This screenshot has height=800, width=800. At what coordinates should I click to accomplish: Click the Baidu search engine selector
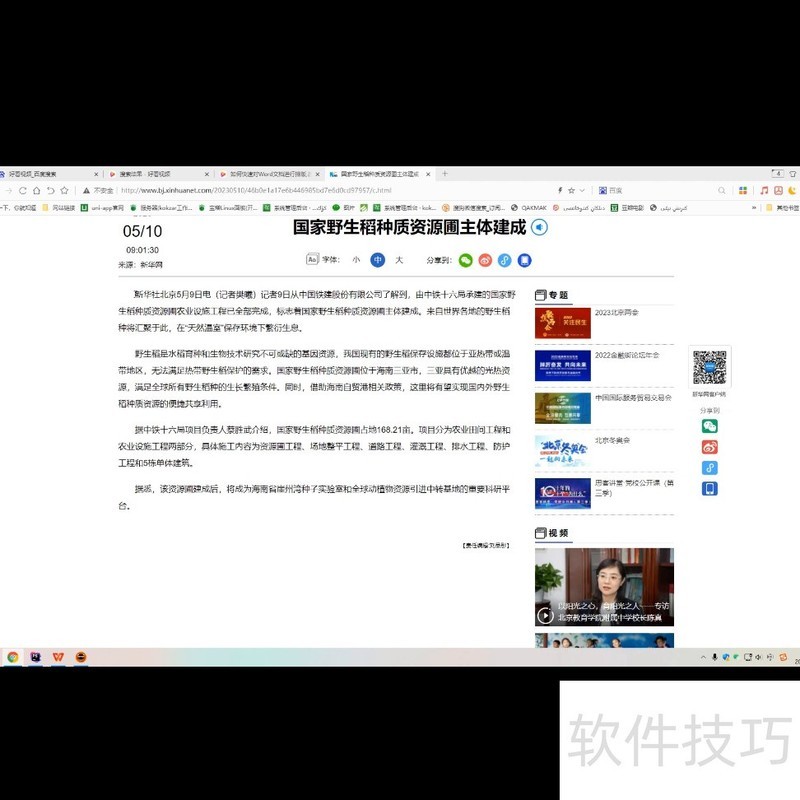tap(610, 190)
